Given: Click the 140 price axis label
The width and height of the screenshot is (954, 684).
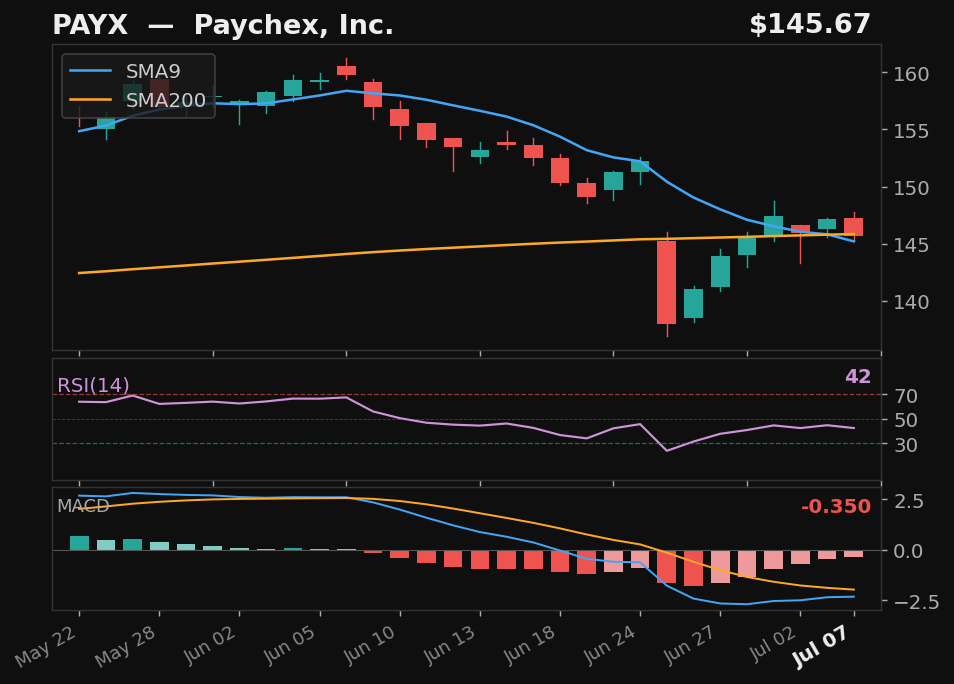Looking at the screenshot, I should 911,302.
